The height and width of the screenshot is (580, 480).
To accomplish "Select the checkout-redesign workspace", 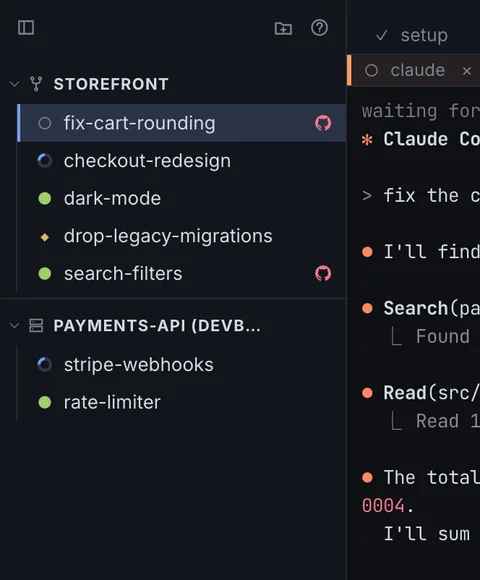I will tap(182, 161).
